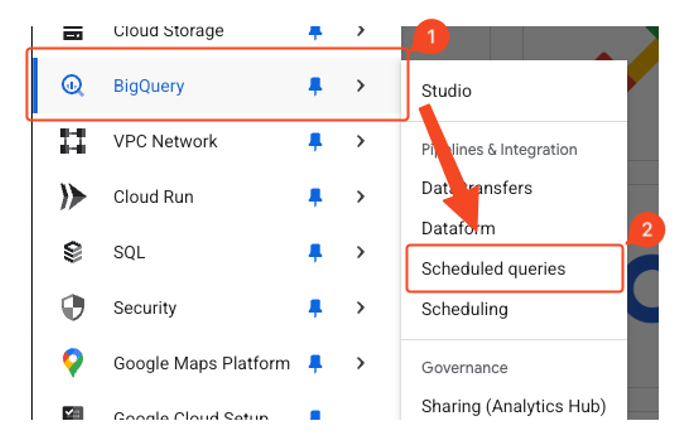The height and width of the screenshot is (446, 684).
Task: Unpin Security from the menu
Action: 315,308
